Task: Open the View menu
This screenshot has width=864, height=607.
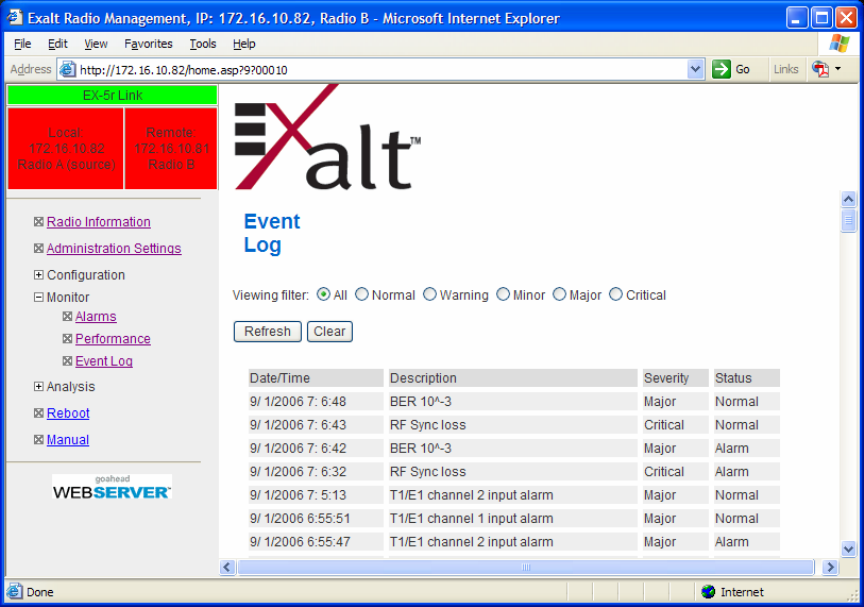Action: click(x=96, y=44)
